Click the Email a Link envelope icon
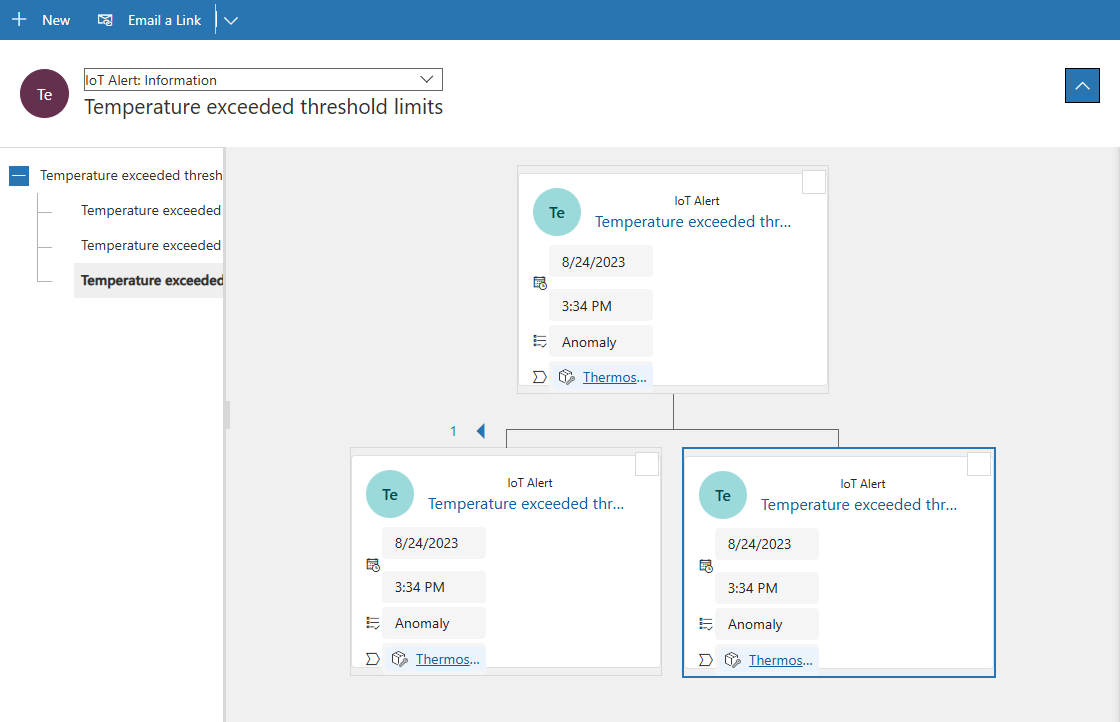The width and height of the screenshot is (1120, 722). 105,20
